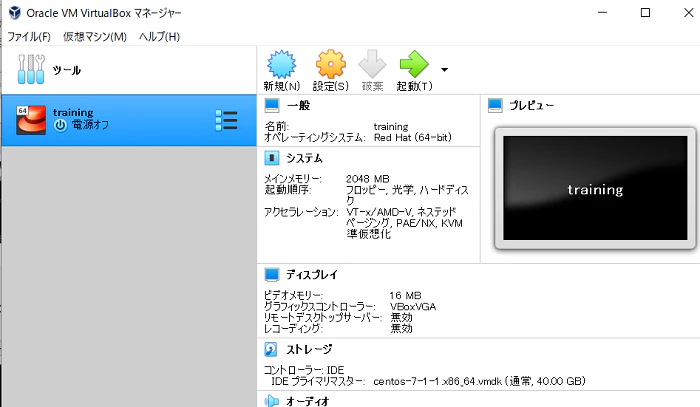Open the Help (ヘルプ) menu

click(159, 37)
